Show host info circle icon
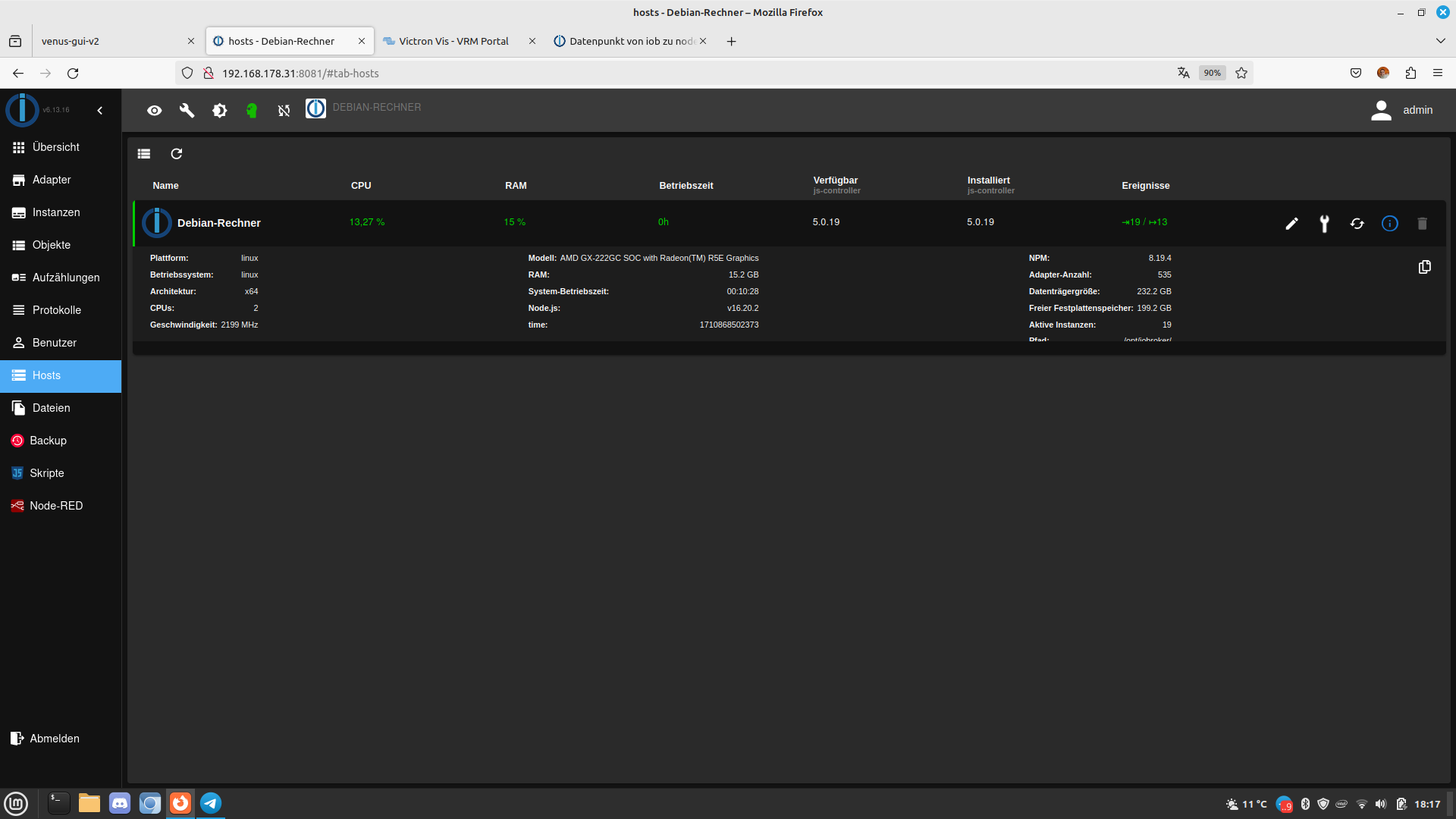Screen dimensions: 1456x819 tap(1389, 224)
